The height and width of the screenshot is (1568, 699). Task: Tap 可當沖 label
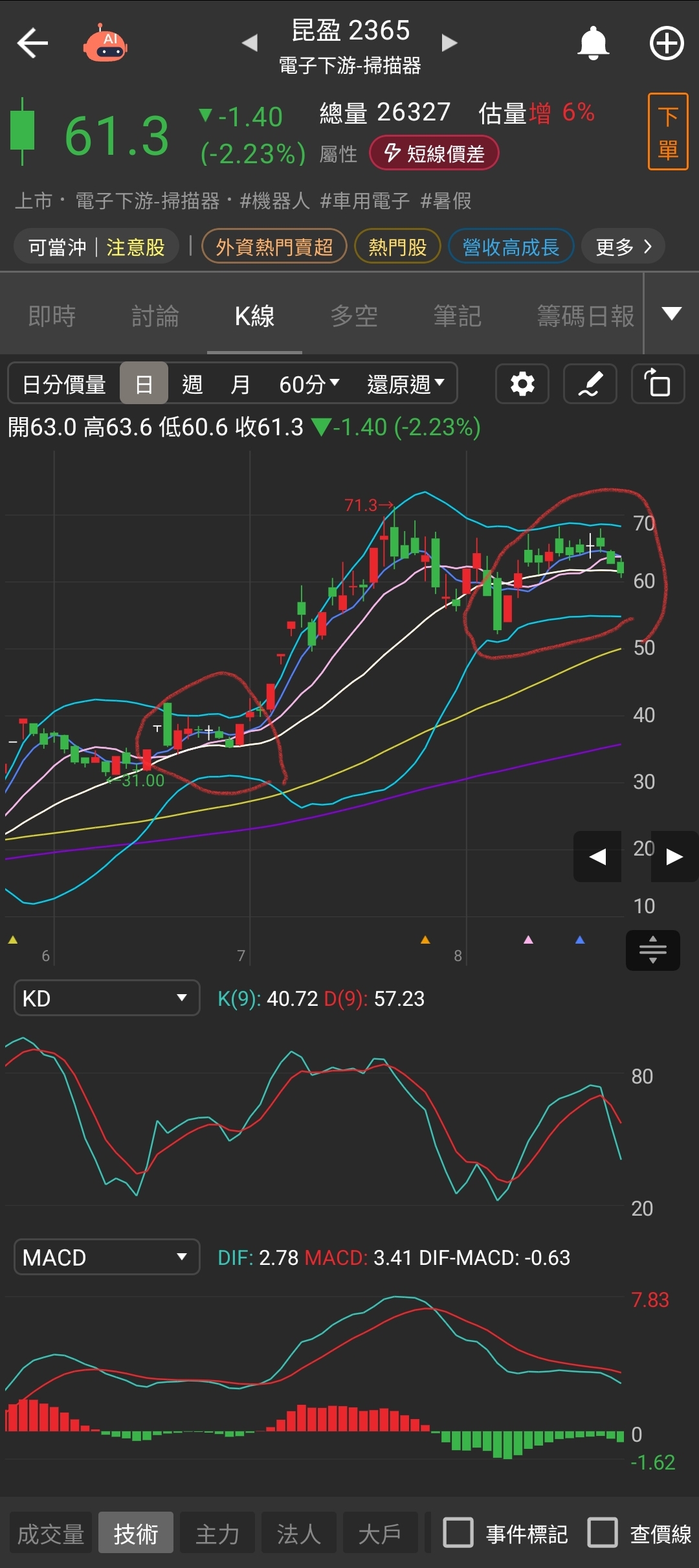tap(58, 247)
